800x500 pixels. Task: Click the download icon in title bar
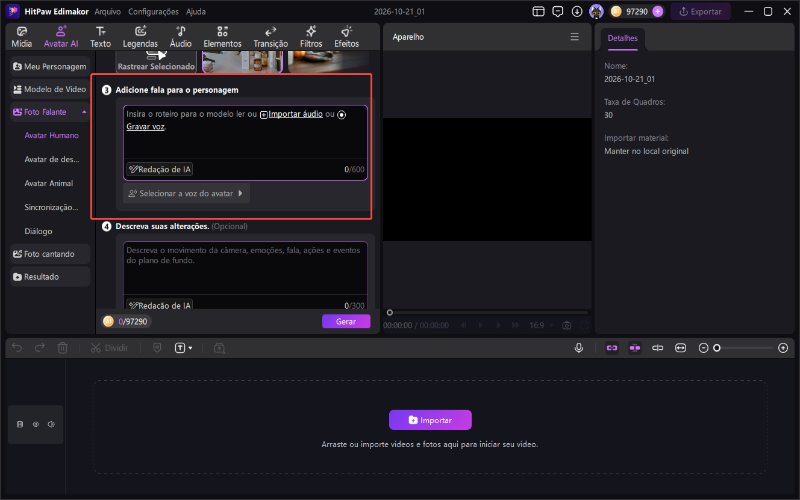click(x=577, y=11)
